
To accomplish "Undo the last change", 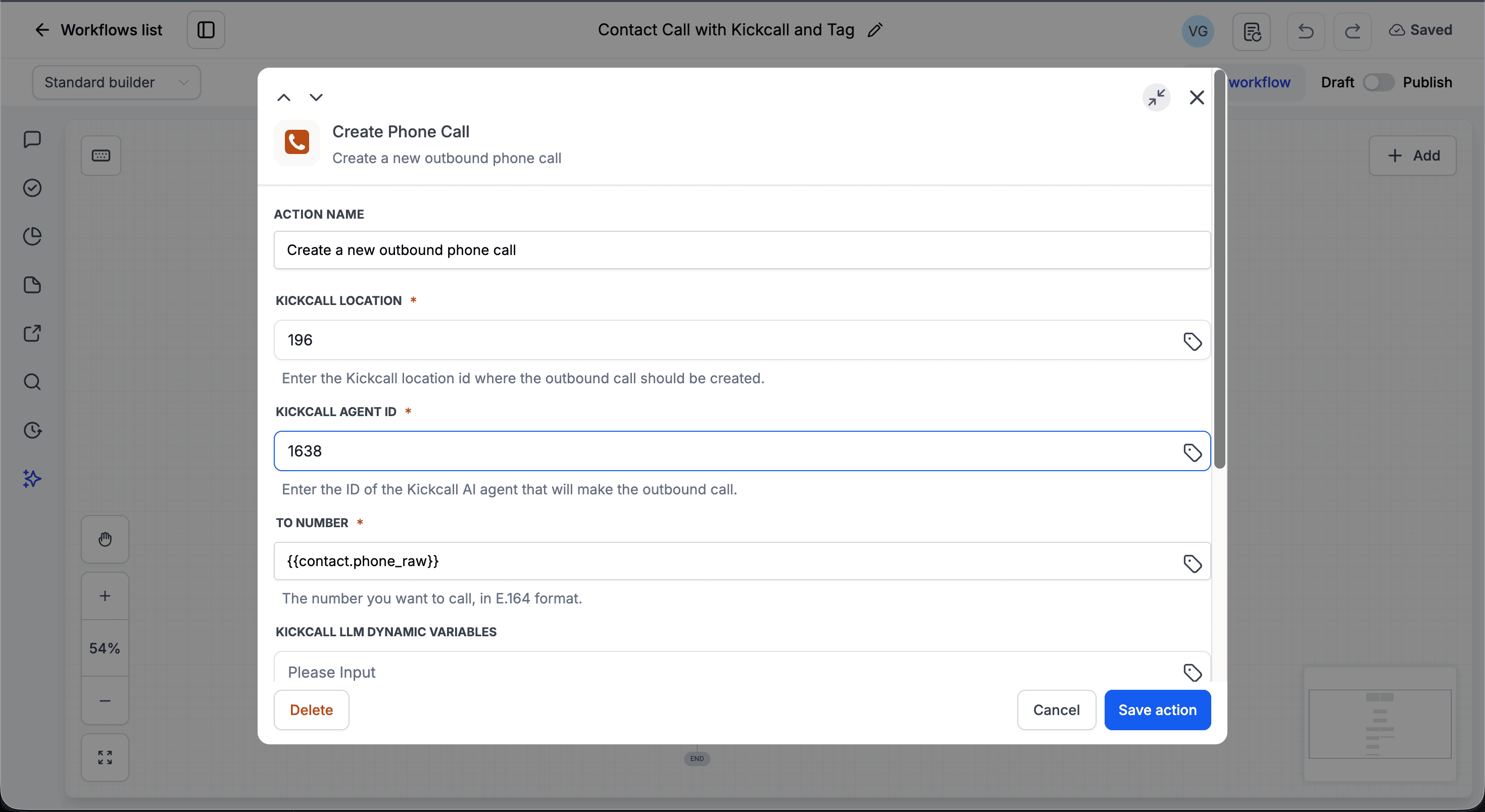I will tap(1306, 31).
